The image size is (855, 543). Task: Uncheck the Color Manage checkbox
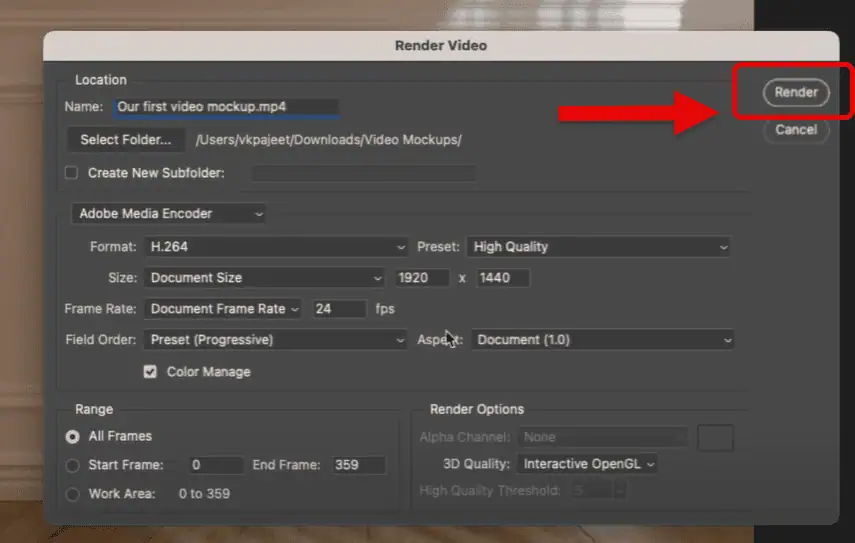pyautogui.click(x=151, y=372)
